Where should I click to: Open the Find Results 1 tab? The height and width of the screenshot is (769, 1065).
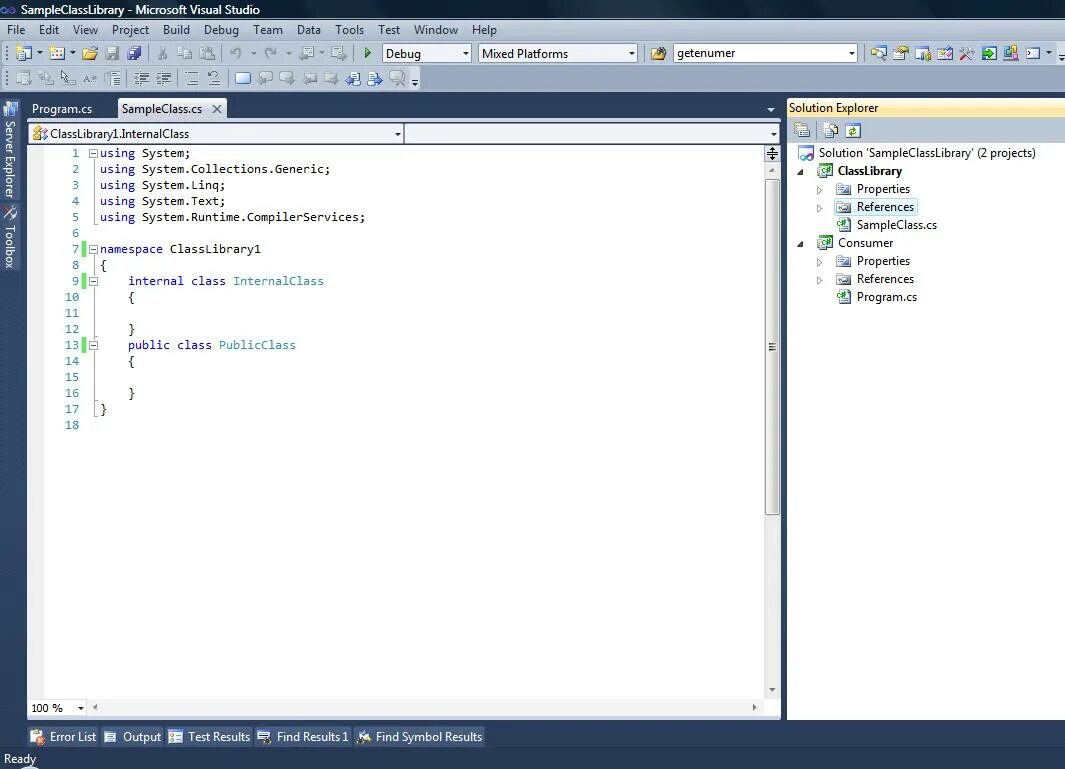pyautogui.click(x=302, y=736)
